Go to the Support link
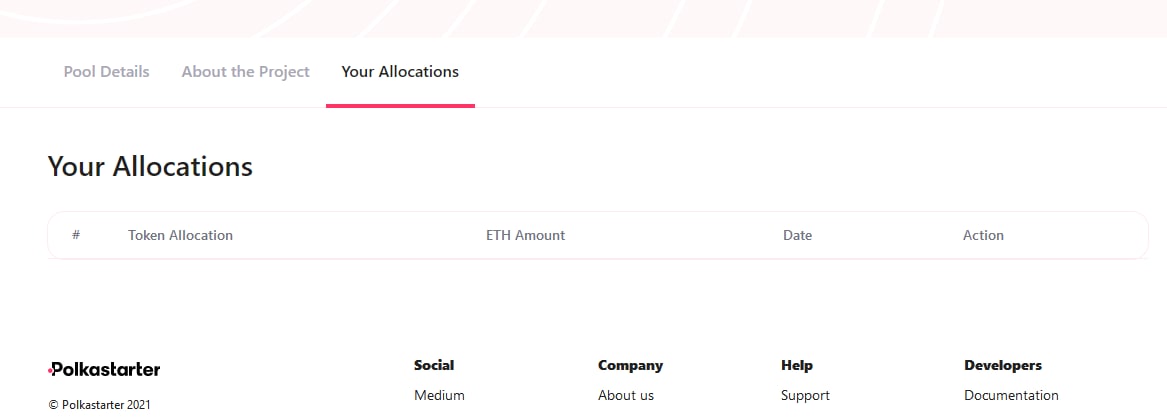The width and height of the screenshot is (1167, 417). (x=805, y=395)
